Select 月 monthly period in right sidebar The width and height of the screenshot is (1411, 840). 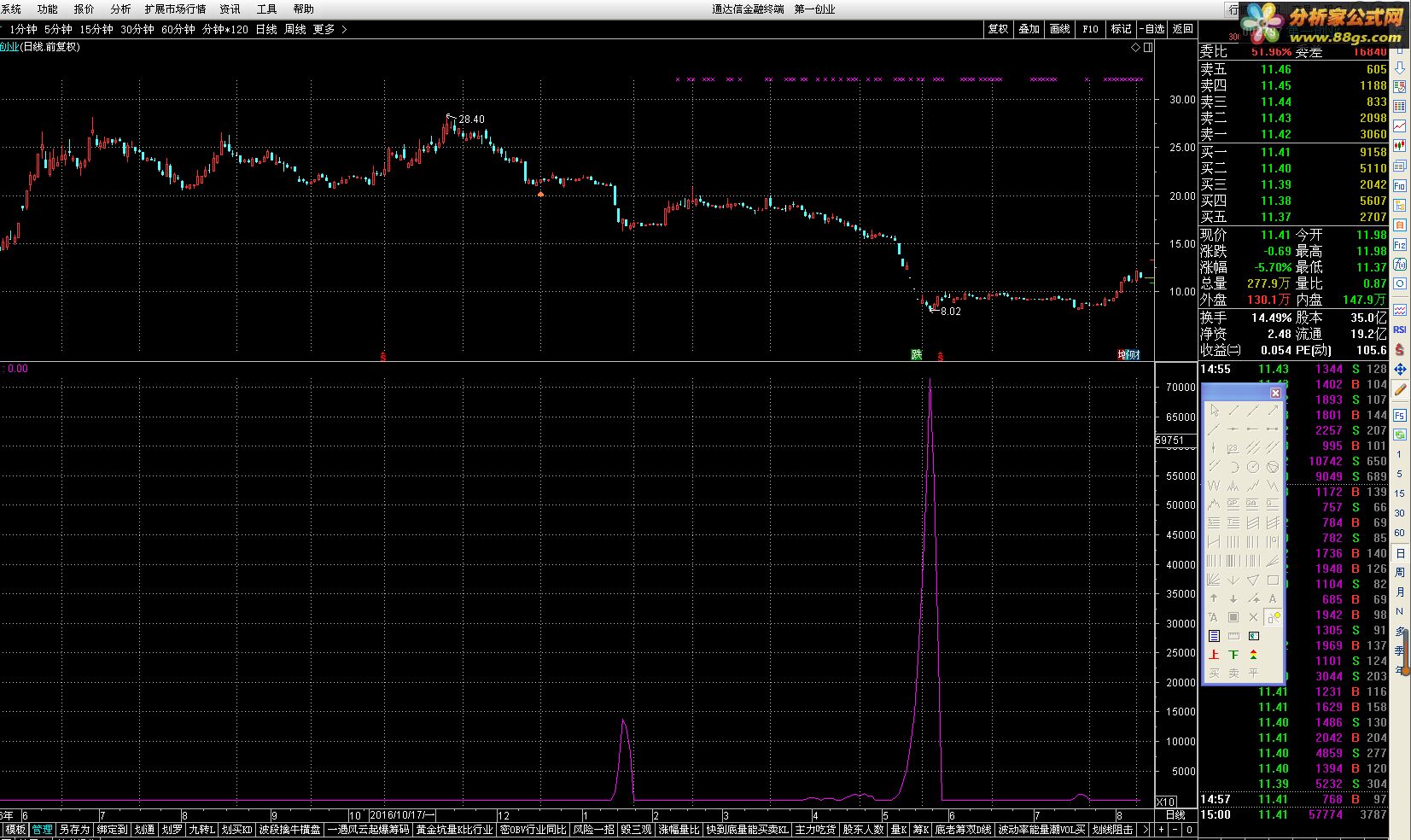(x=1400, y=592)
